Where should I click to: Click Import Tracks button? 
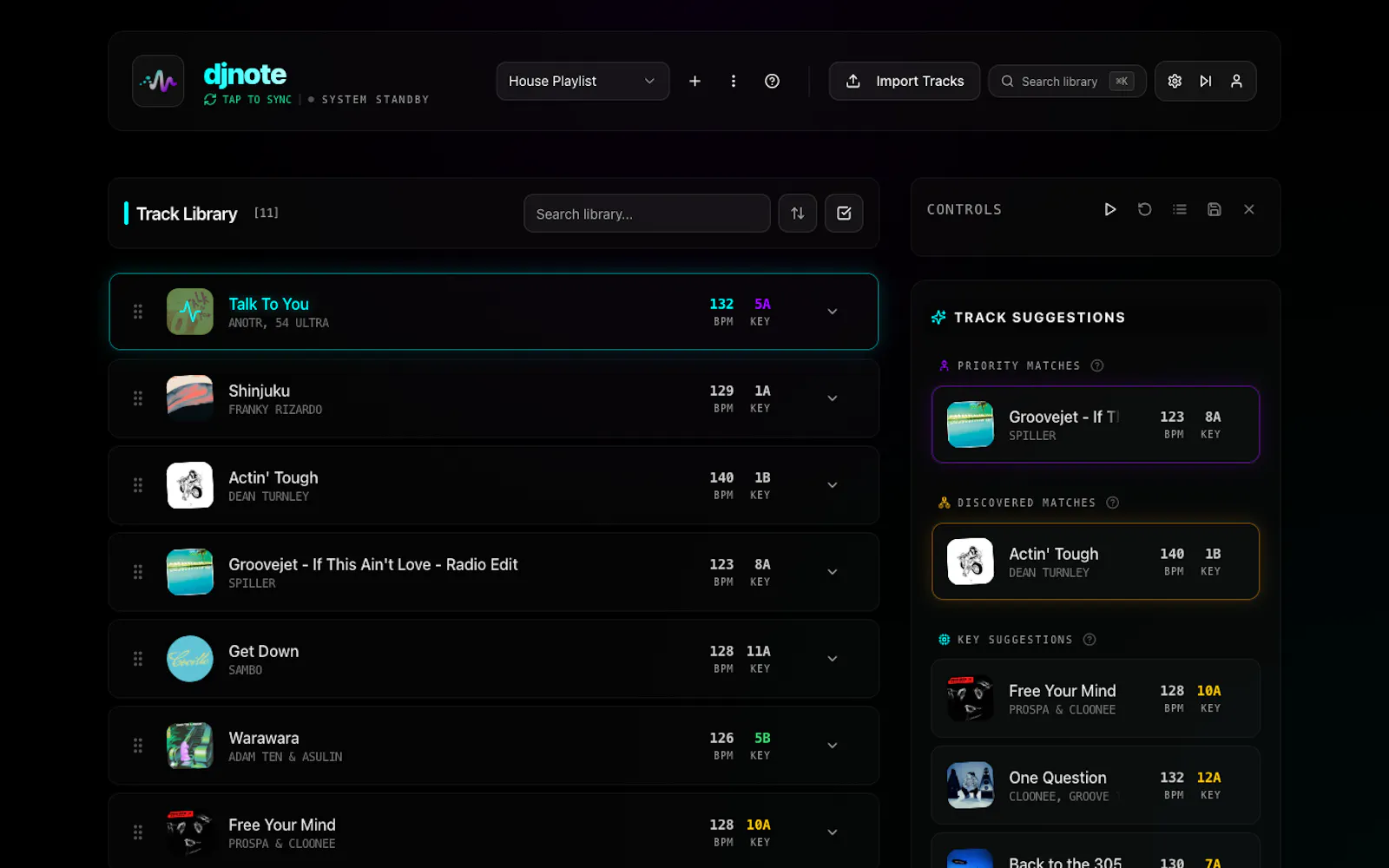pyautogui.click(x=905, y=81)
